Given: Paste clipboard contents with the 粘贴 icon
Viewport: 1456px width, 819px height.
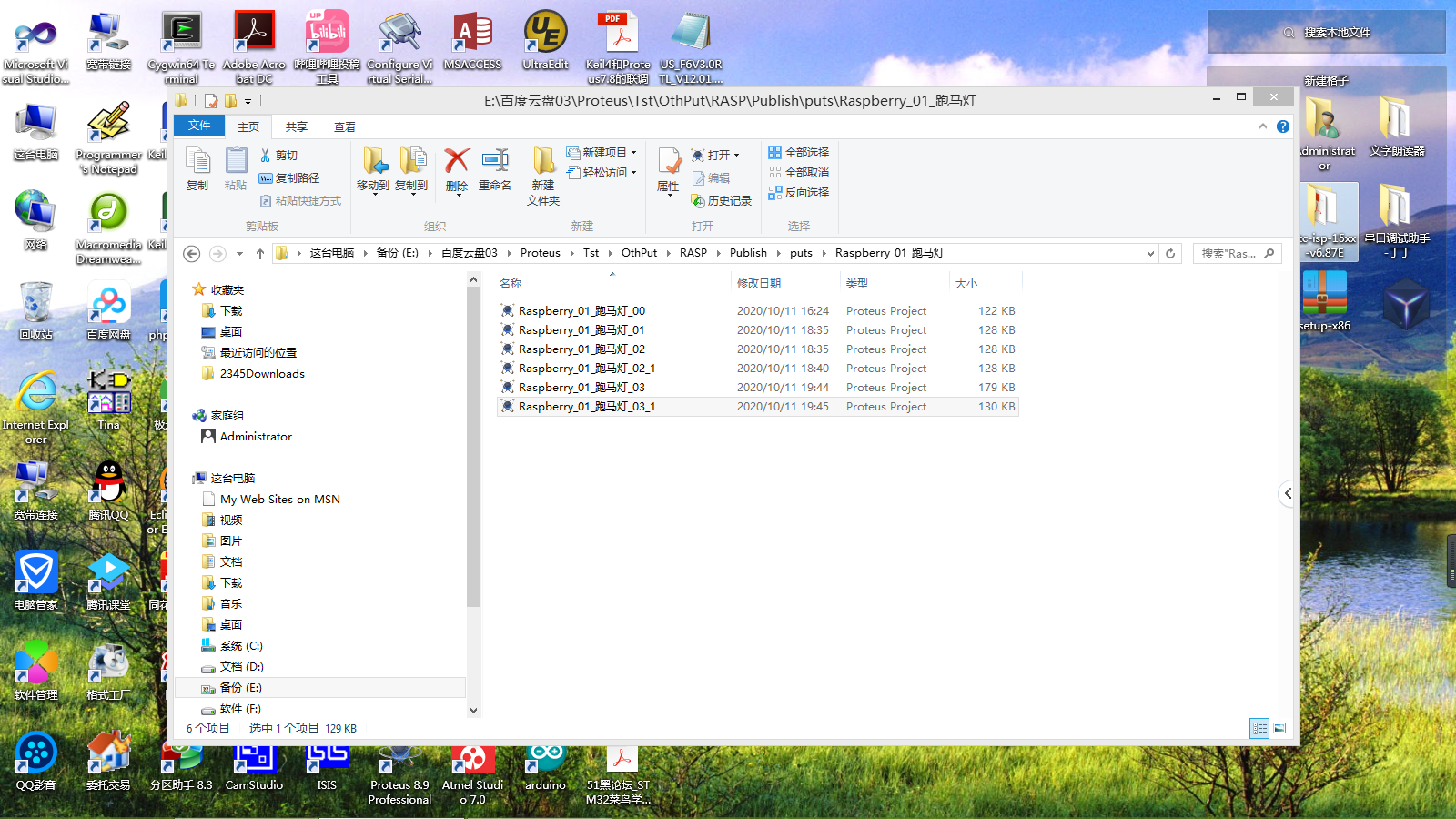Looking at the screenshot, I should coord(236,167).
